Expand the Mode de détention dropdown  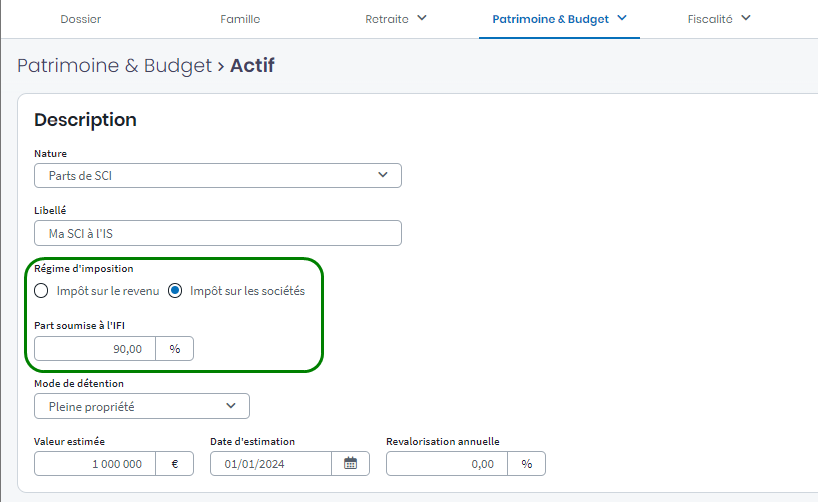142,406
